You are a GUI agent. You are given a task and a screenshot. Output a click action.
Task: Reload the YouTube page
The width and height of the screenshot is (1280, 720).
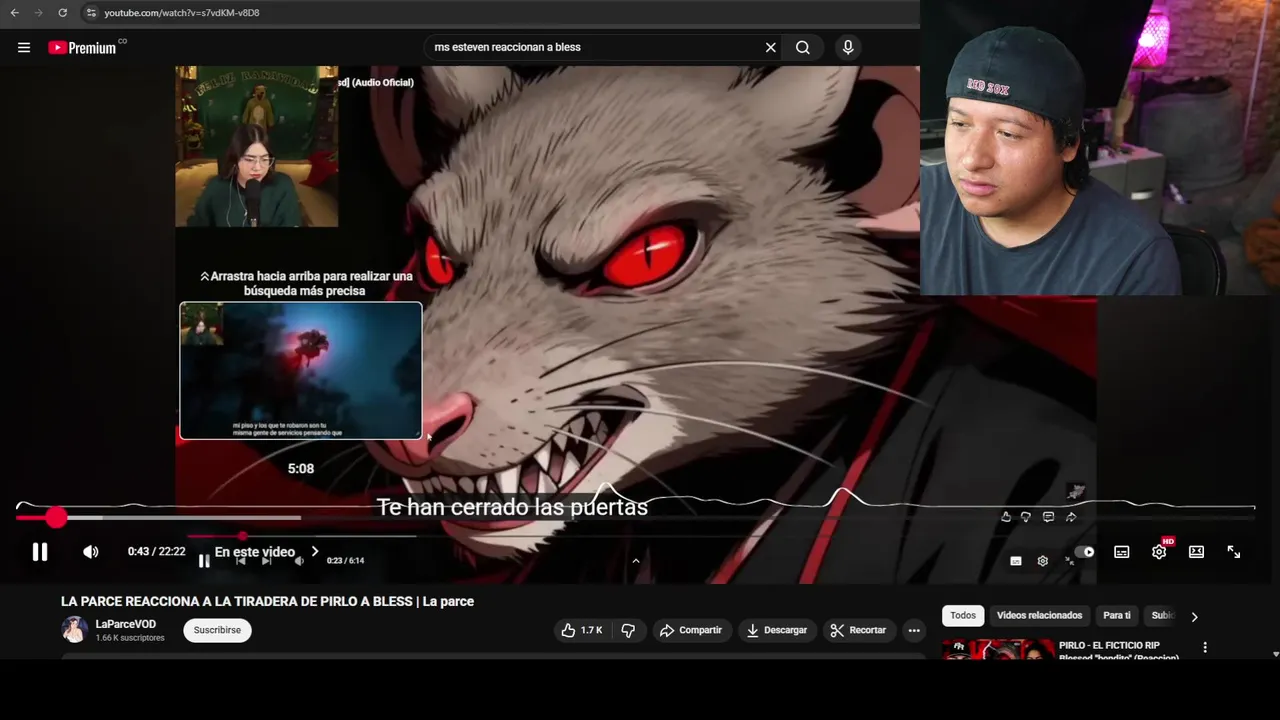tap(62, 13)
